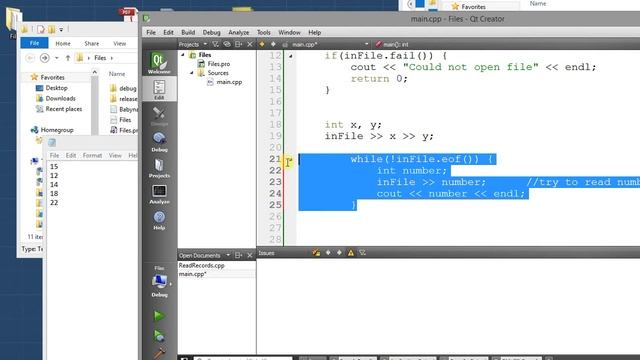Open Help mode in sidebar
The image size is (640, 360).
(159, 220)
